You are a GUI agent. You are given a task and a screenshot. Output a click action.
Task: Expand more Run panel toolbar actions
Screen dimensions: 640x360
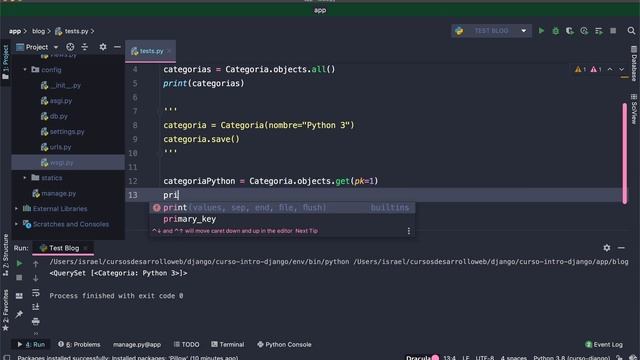(x=36, y=333)
